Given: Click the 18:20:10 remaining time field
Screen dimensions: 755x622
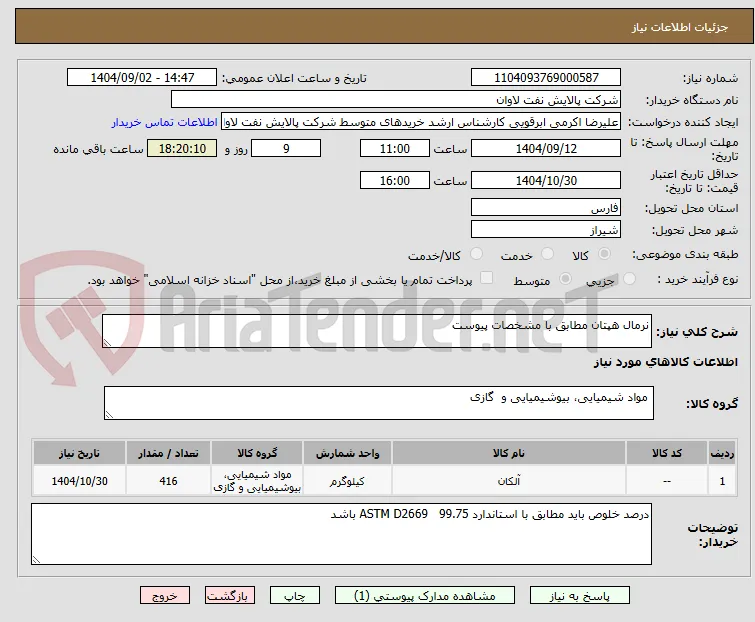Looking at the screenshot, I should 182,148.
